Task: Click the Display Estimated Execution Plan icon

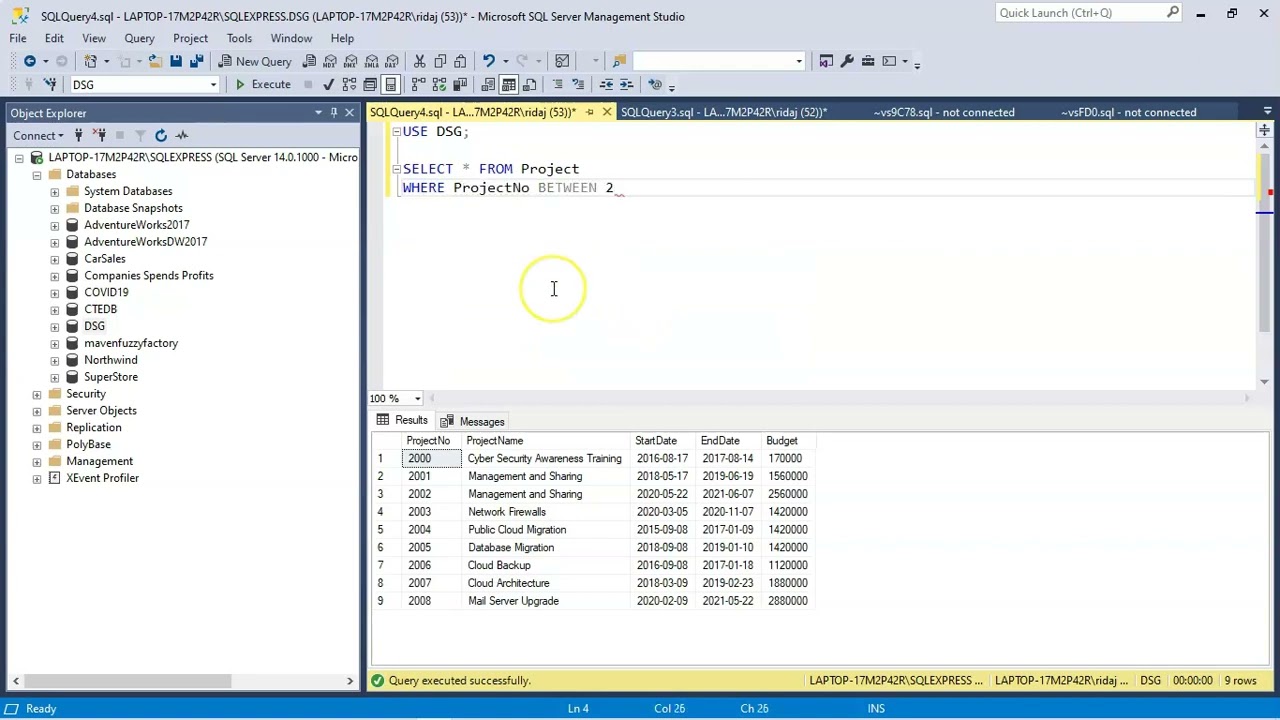Action: [x=349, y=85]
